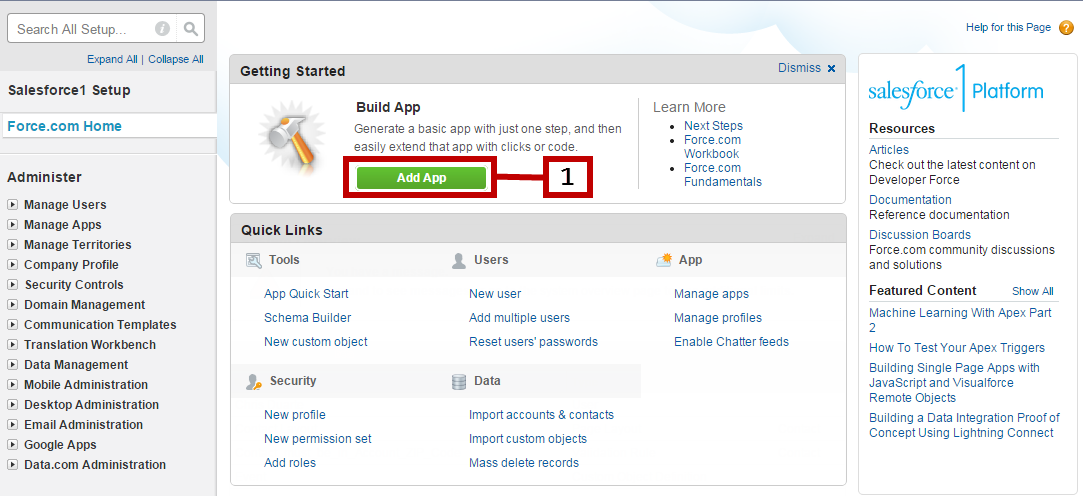Click the orange help question mark icon
The image size is (1083, 496).
click(x=1066, y=28)
